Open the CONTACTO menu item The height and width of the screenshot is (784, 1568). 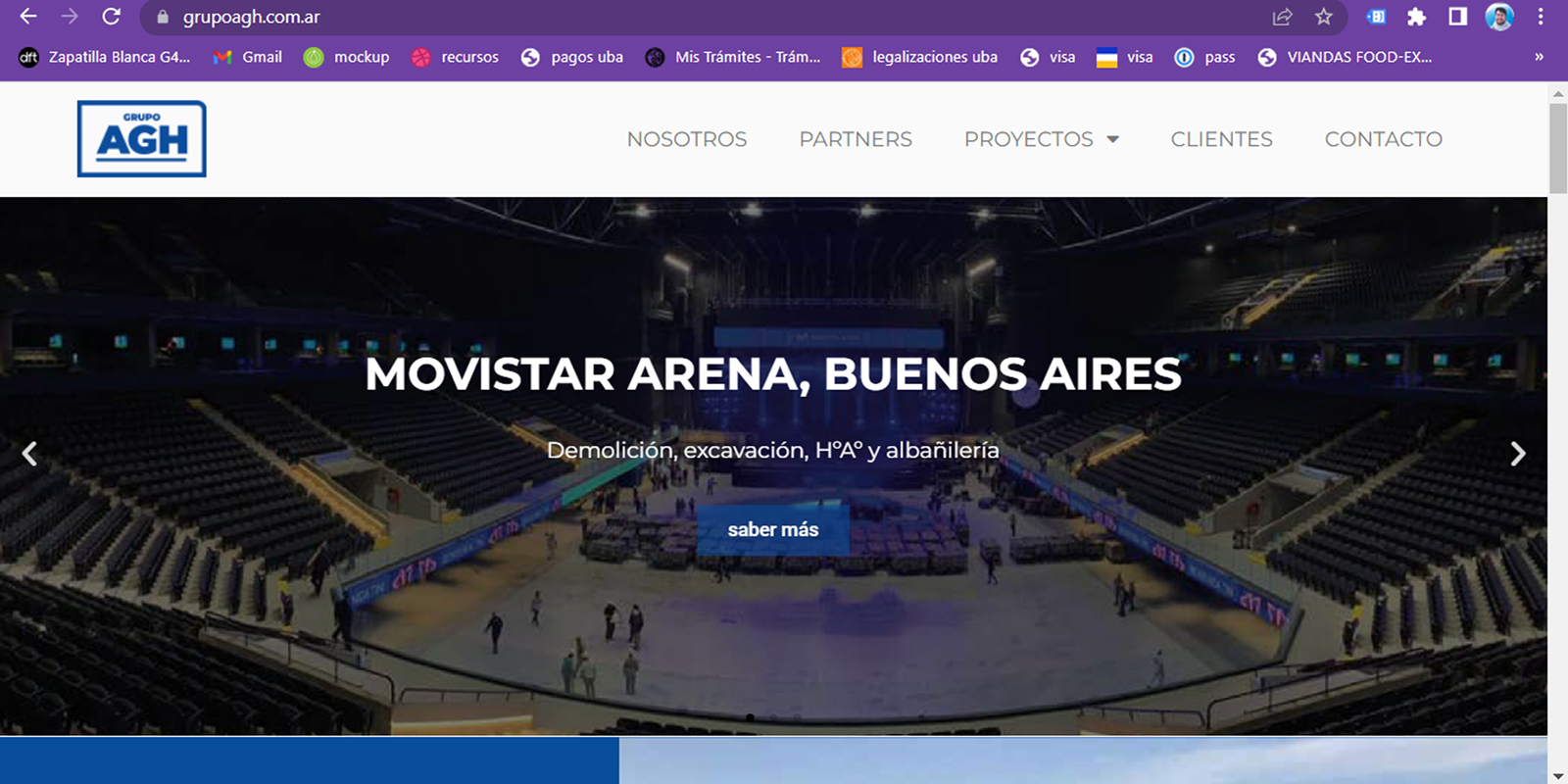(1384, 139)
